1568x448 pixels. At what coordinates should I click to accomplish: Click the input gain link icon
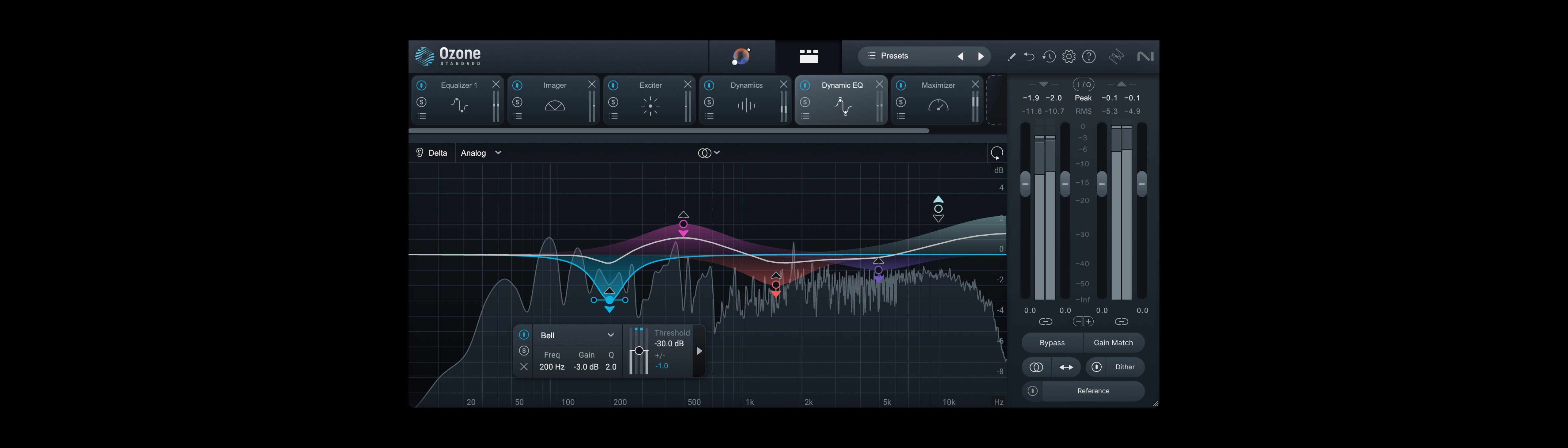tap(1045, 321)
